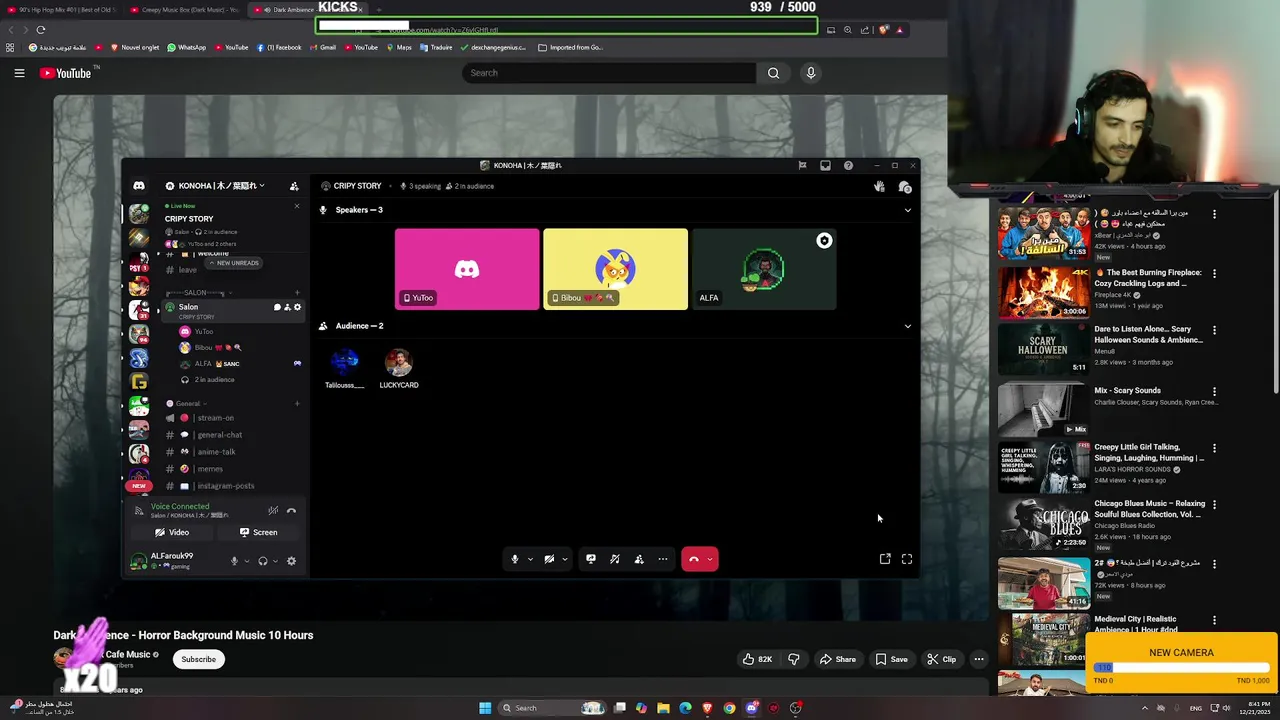Focus the YouTube search field
The height and width of the screenshot is (720, 1280).
pos(609,73)
